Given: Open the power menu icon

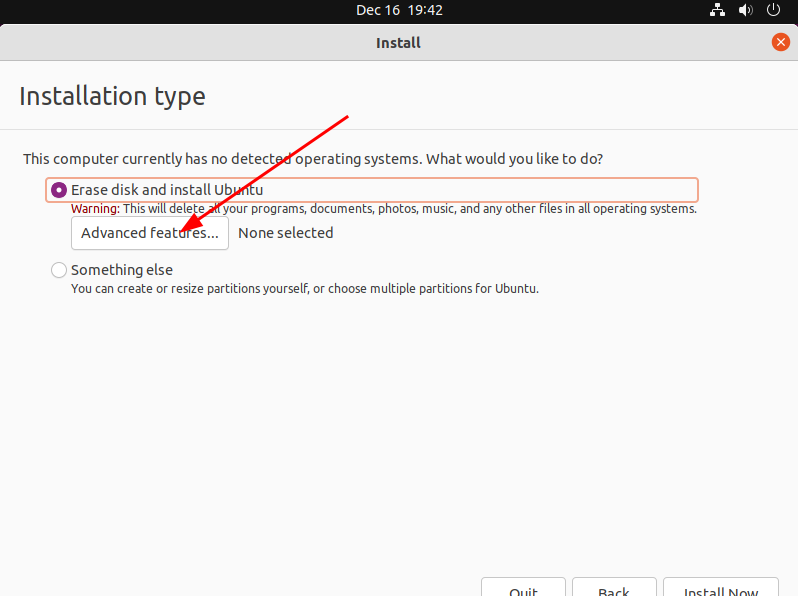Looking at the screenshot, I should [x=773, y=10].
